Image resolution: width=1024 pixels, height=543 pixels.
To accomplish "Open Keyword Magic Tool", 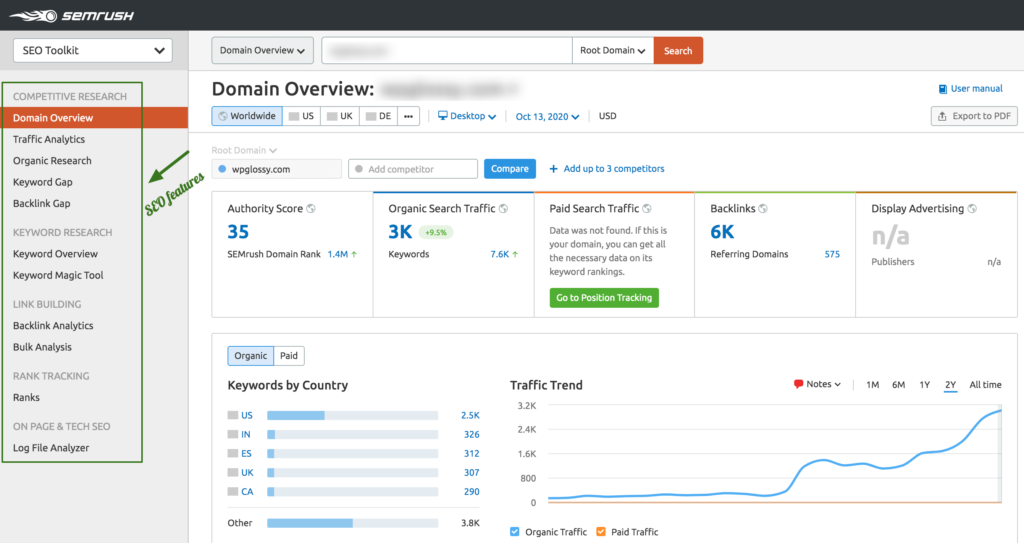I will tap(58, 275).
